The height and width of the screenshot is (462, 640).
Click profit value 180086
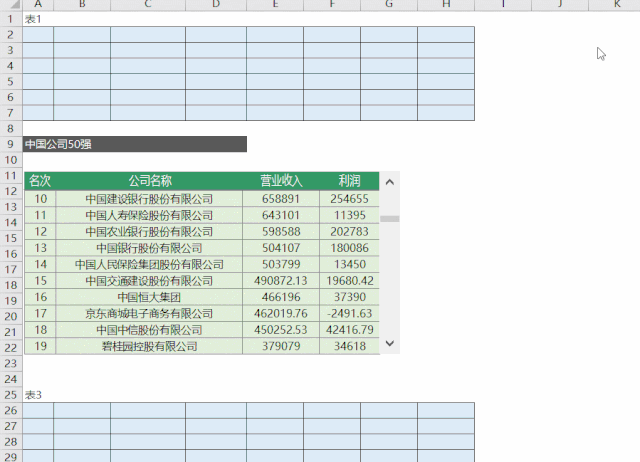coord(349,248)
